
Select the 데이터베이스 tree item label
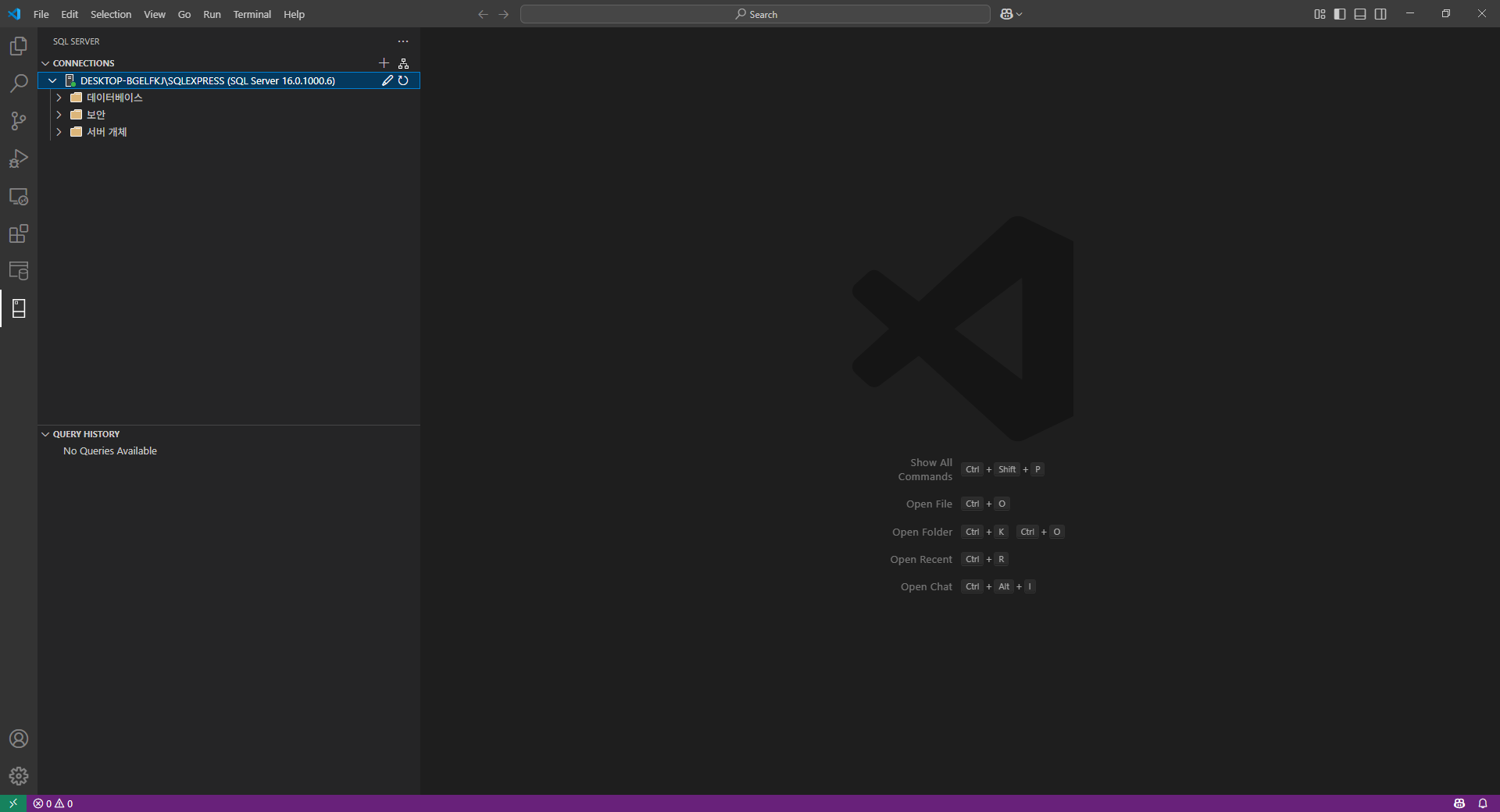(115, 98)
